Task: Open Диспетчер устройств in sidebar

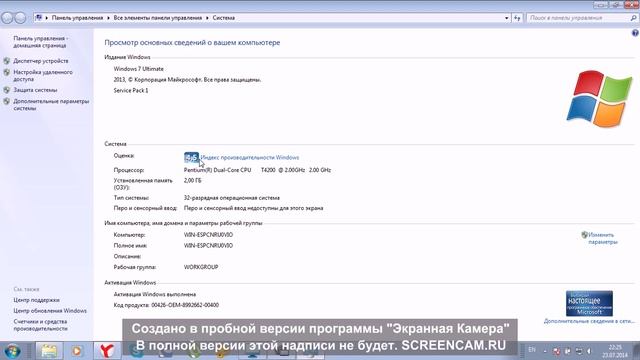Action: [x=40, y=61]
